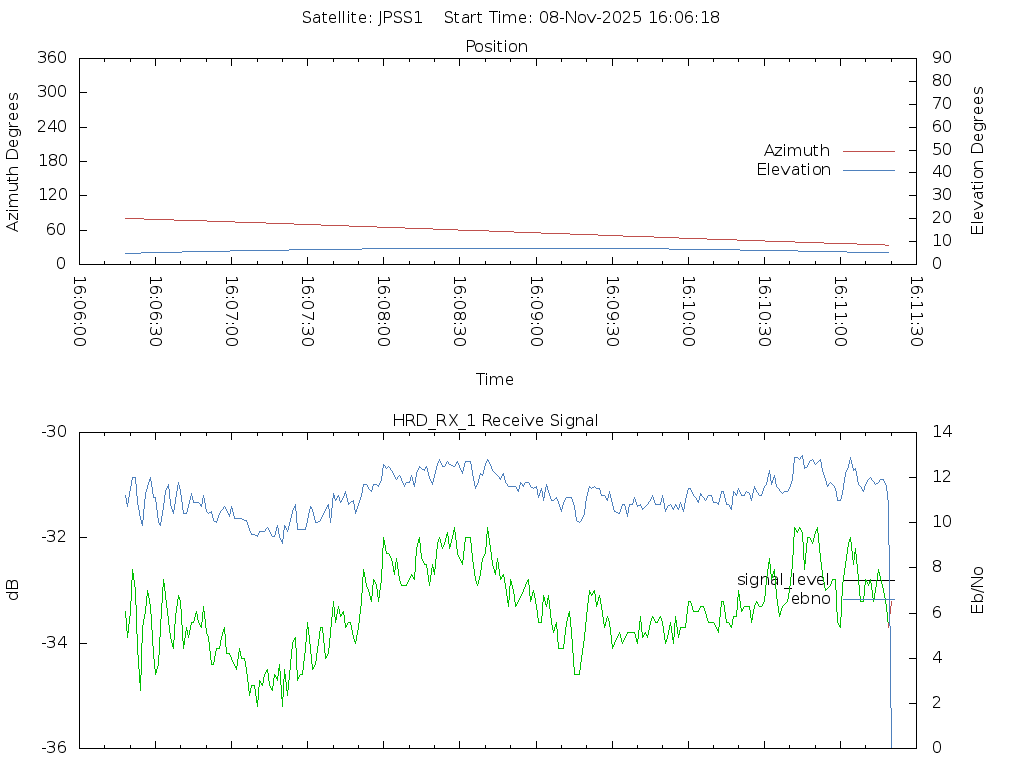This screenshot has height=768, width=1024.
Task: Click the 'dB' left axis label
Action: [13, 590]
